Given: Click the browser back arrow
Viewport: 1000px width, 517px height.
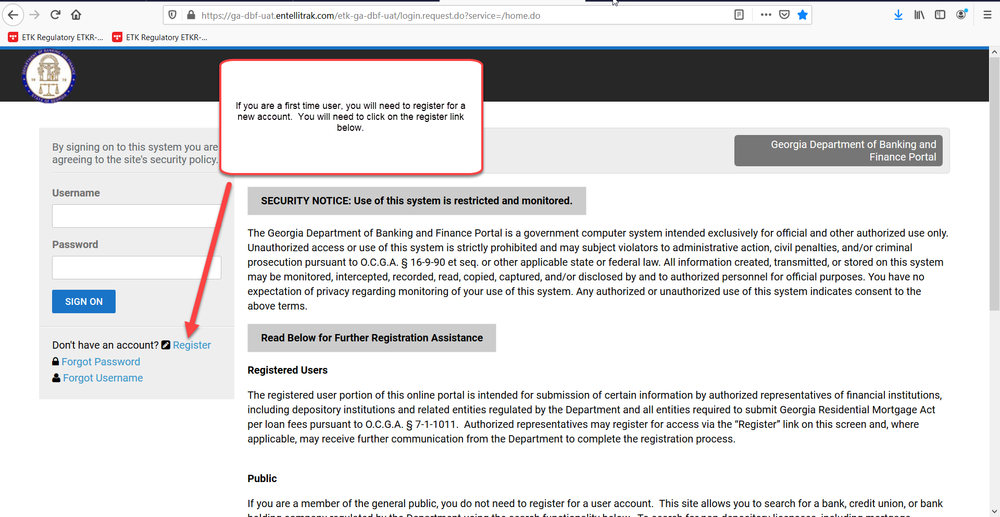Looking at the screenshot, I should click(12, 16).
